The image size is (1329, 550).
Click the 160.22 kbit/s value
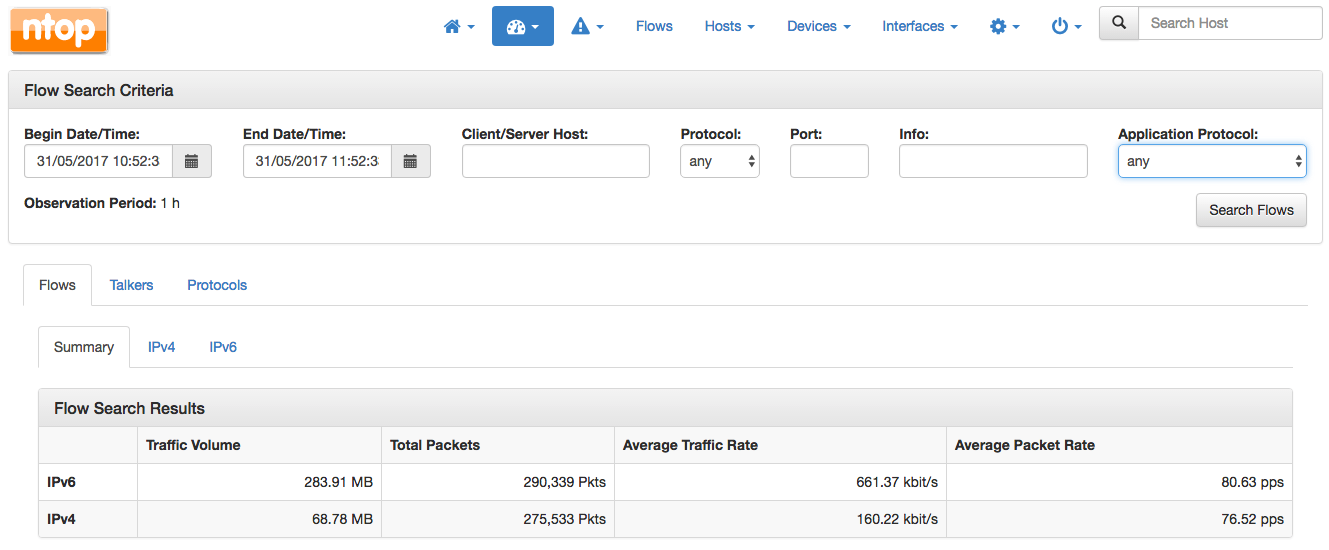point(897,519)
